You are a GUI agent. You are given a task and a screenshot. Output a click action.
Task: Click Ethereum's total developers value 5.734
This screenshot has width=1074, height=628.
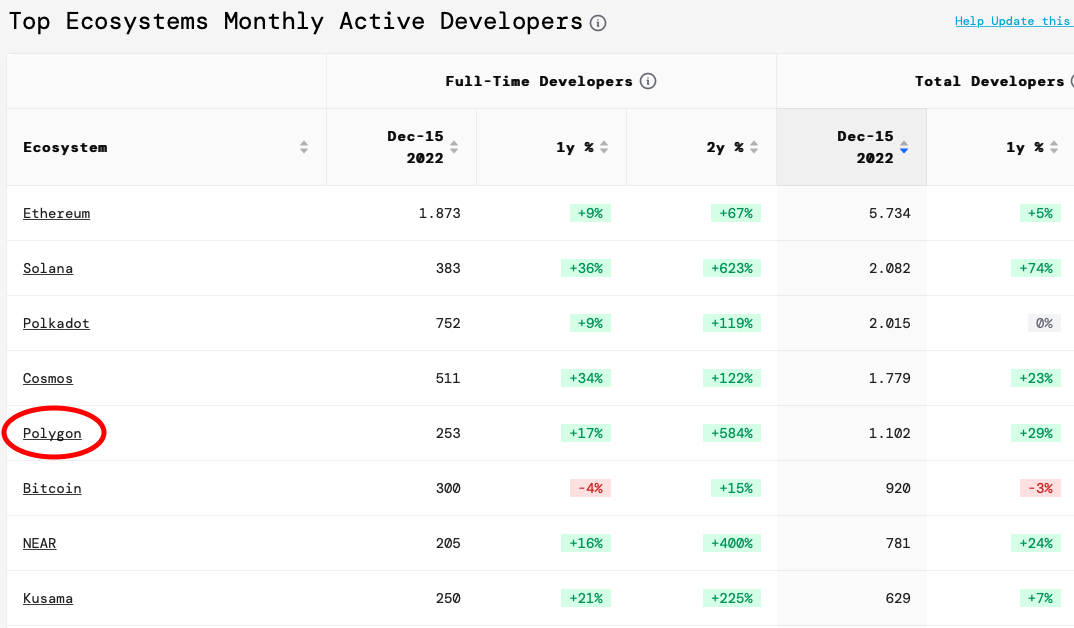coord(890,214)
